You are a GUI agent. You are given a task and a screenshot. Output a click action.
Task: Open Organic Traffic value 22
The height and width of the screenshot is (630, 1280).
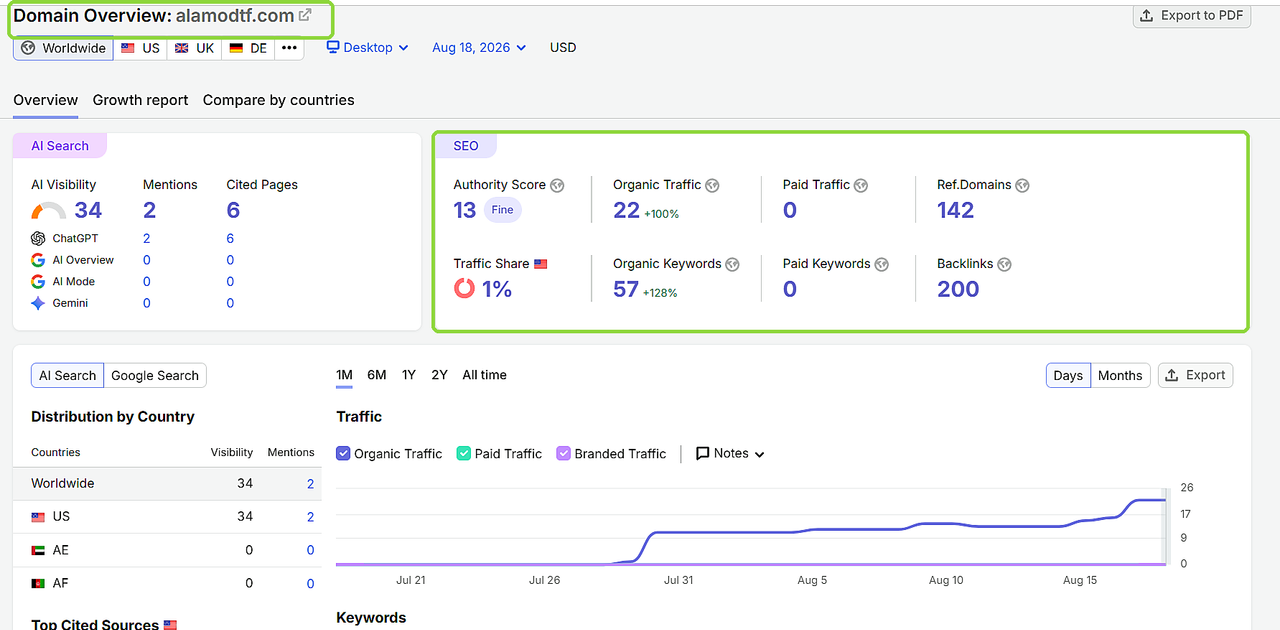[626, 210]
